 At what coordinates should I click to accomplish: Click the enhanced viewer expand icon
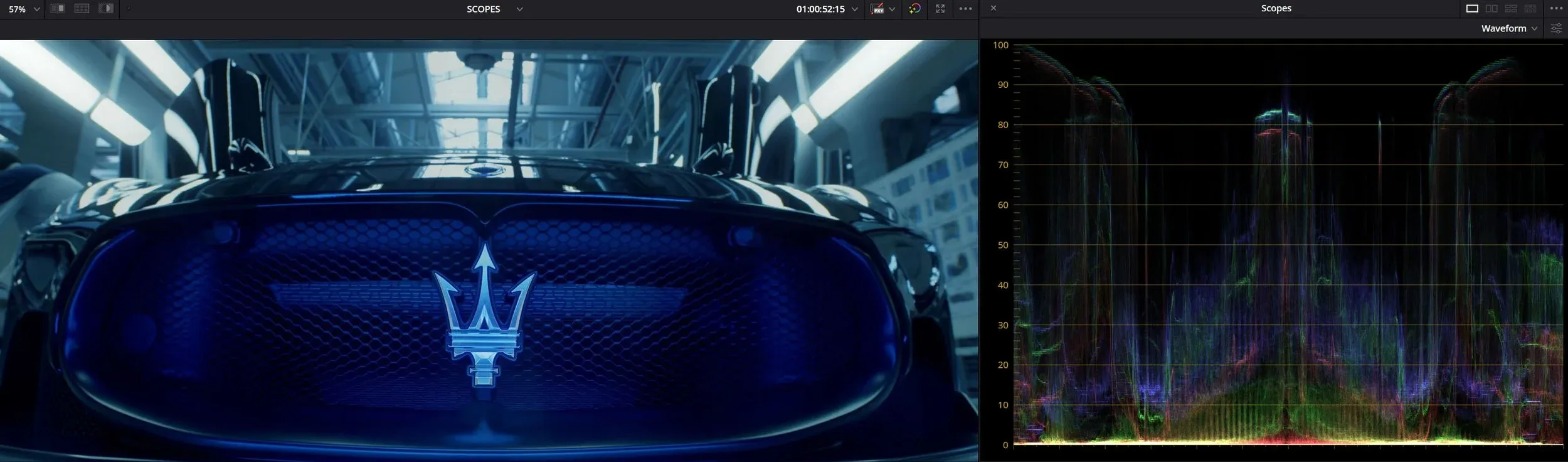(x=940, y=9)
